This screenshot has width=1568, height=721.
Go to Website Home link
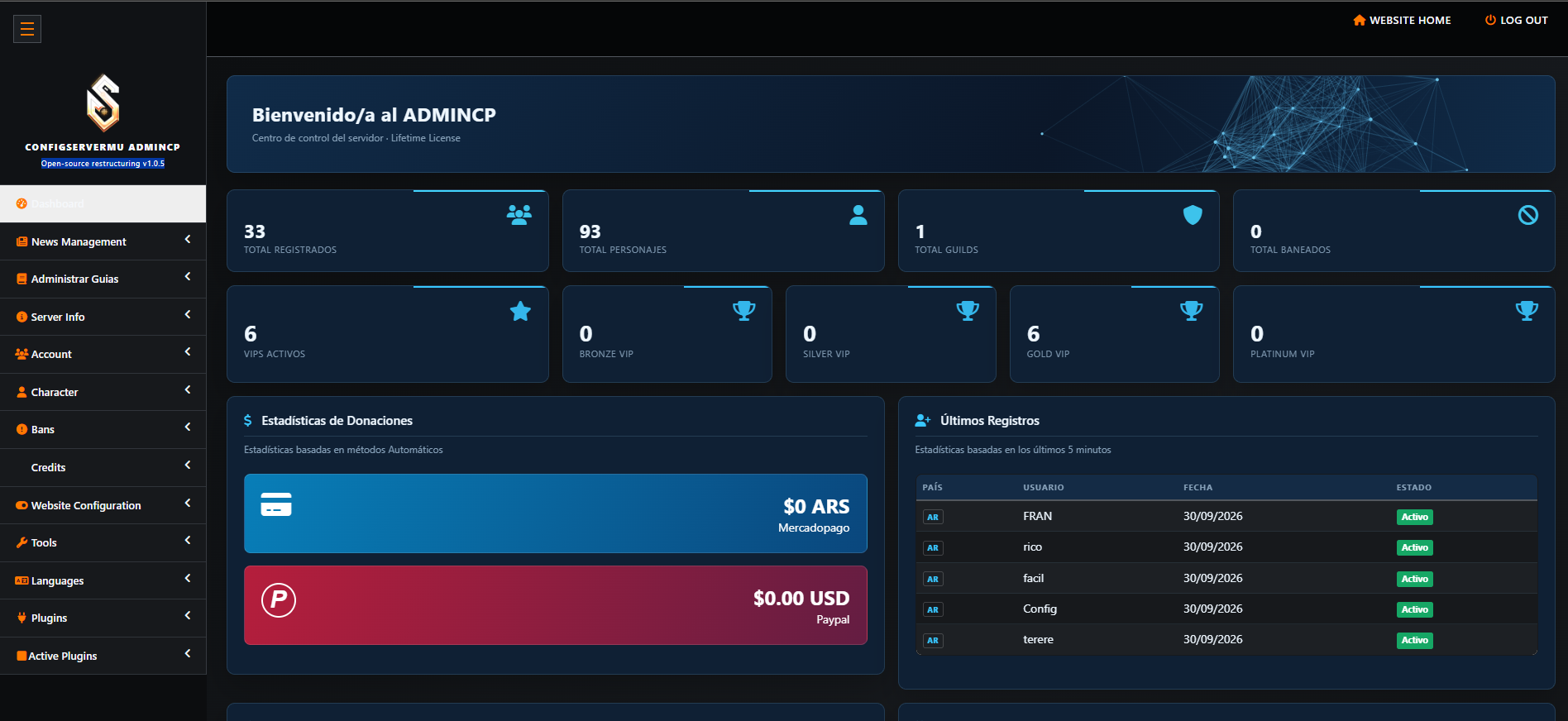(1402, 20)
